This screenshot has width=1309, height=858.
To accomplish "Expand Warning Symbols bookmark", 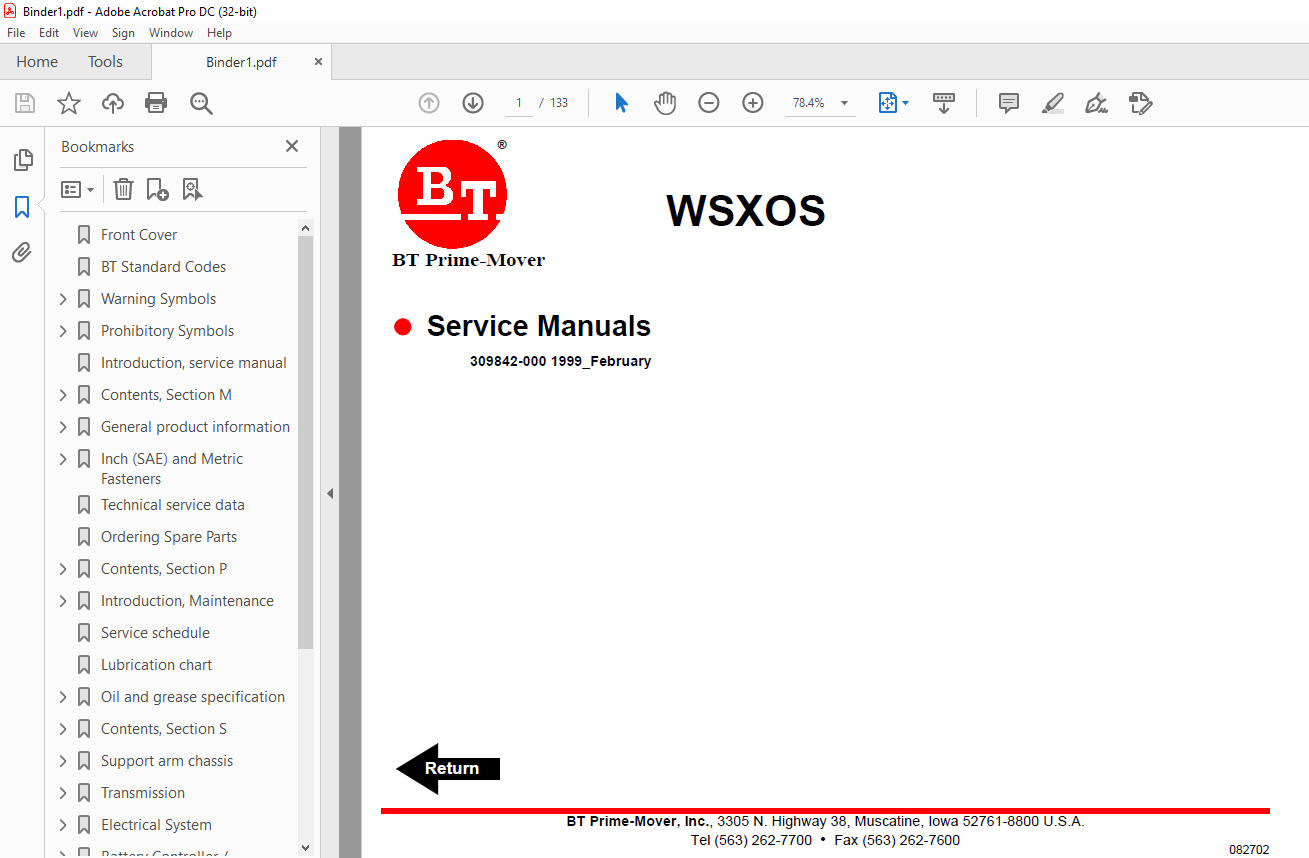I will tap(63, 299).
